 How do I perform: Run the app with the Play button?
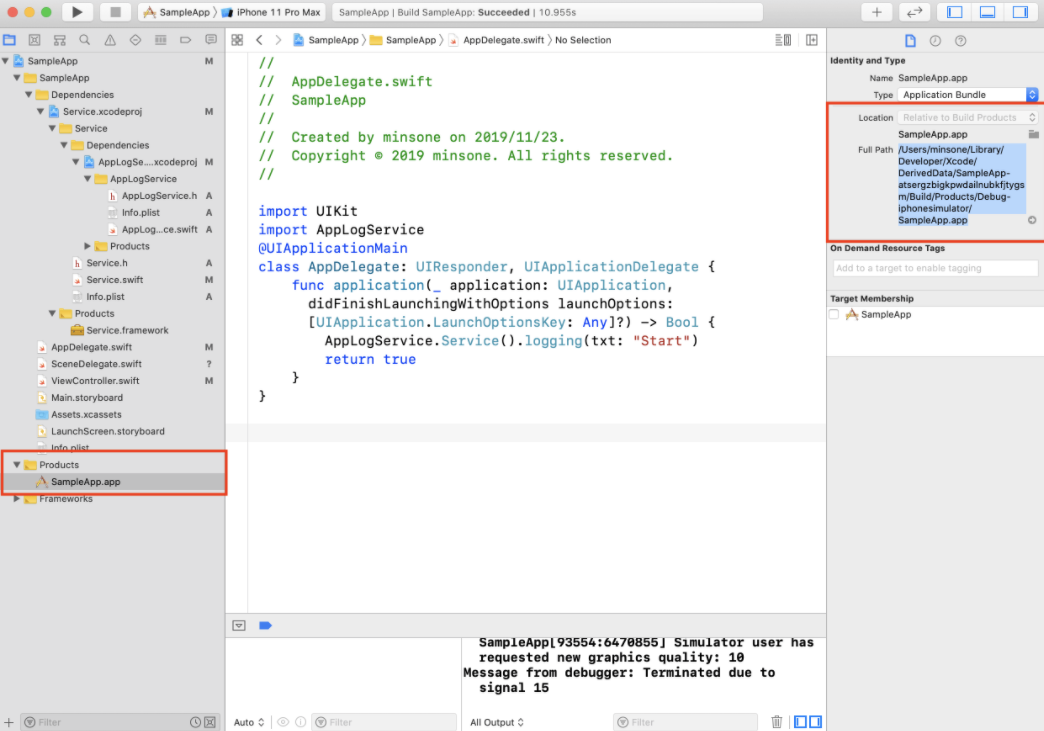coord(77,12)
